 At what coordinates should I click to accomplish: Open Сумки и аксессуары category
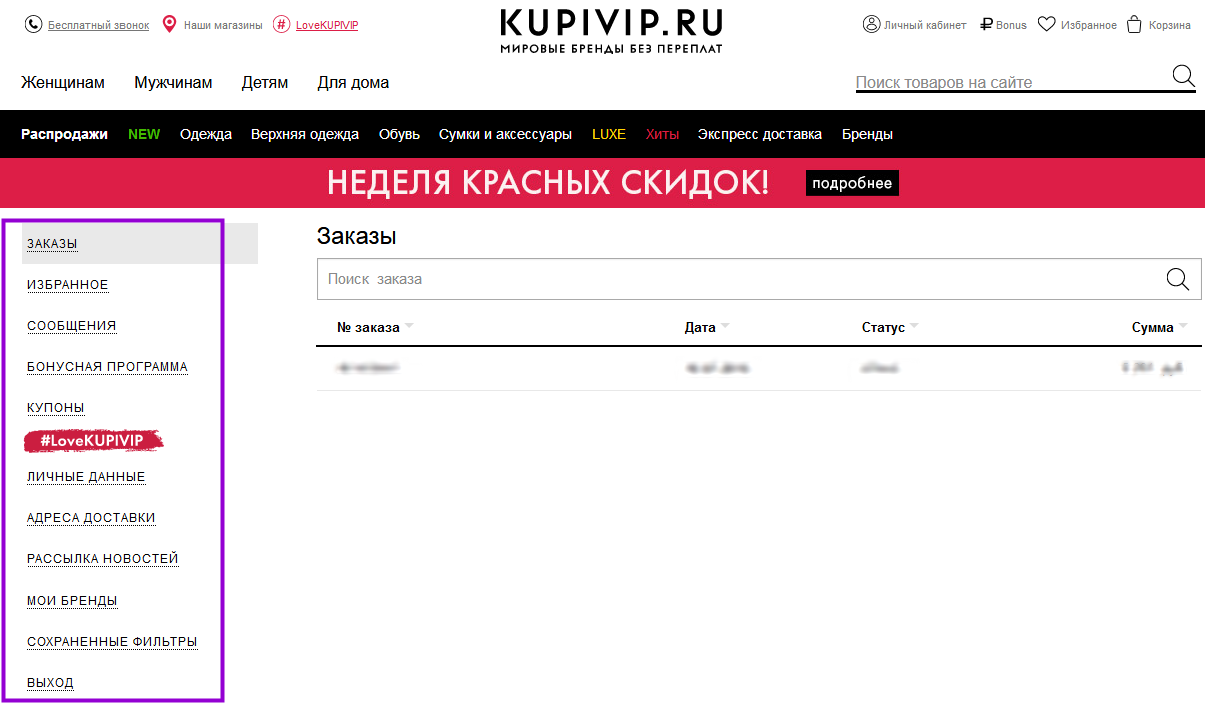click(x=506, y=134)
